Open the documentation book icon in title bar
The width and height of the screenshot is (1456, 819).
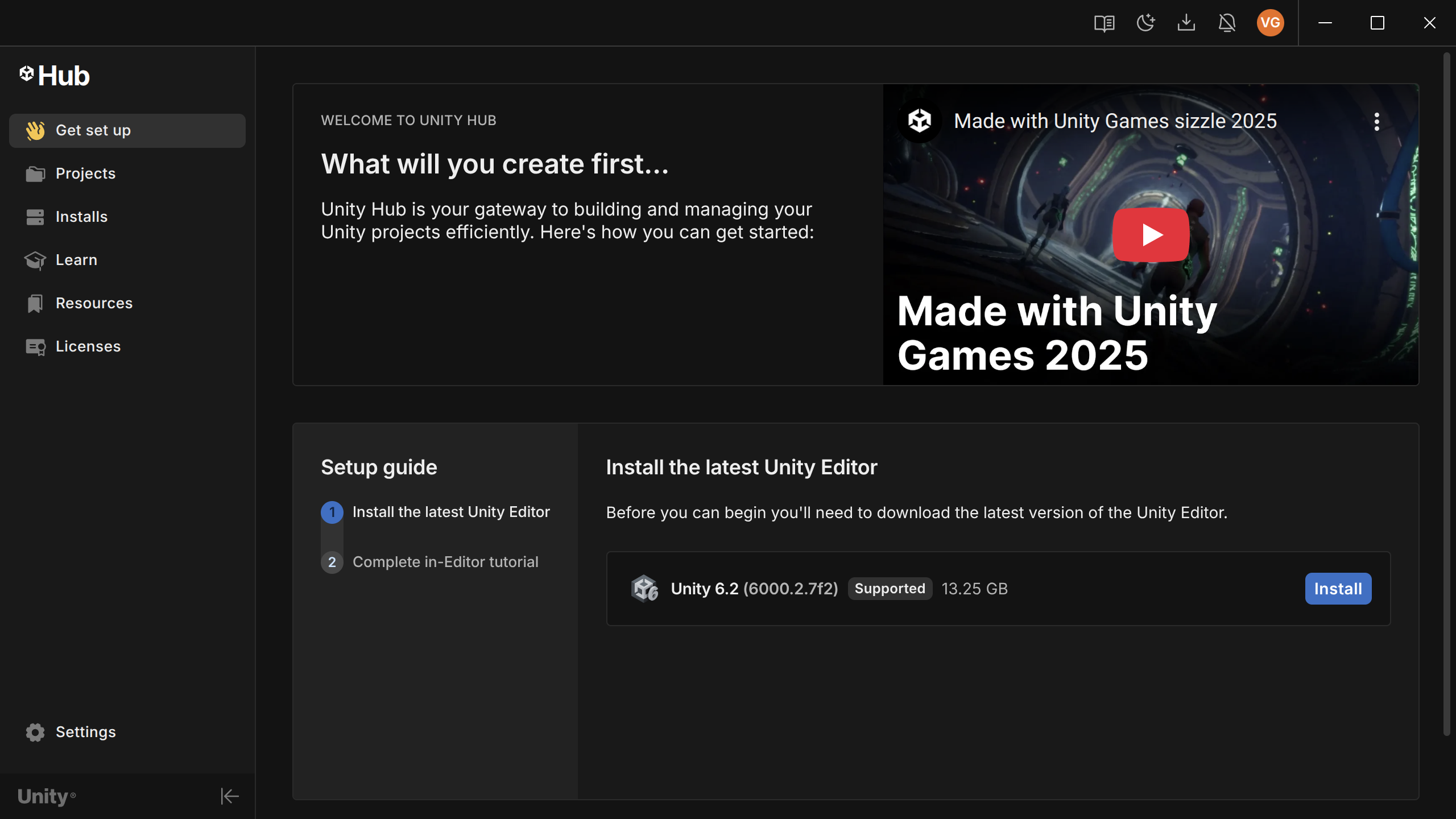point(1104,23)
